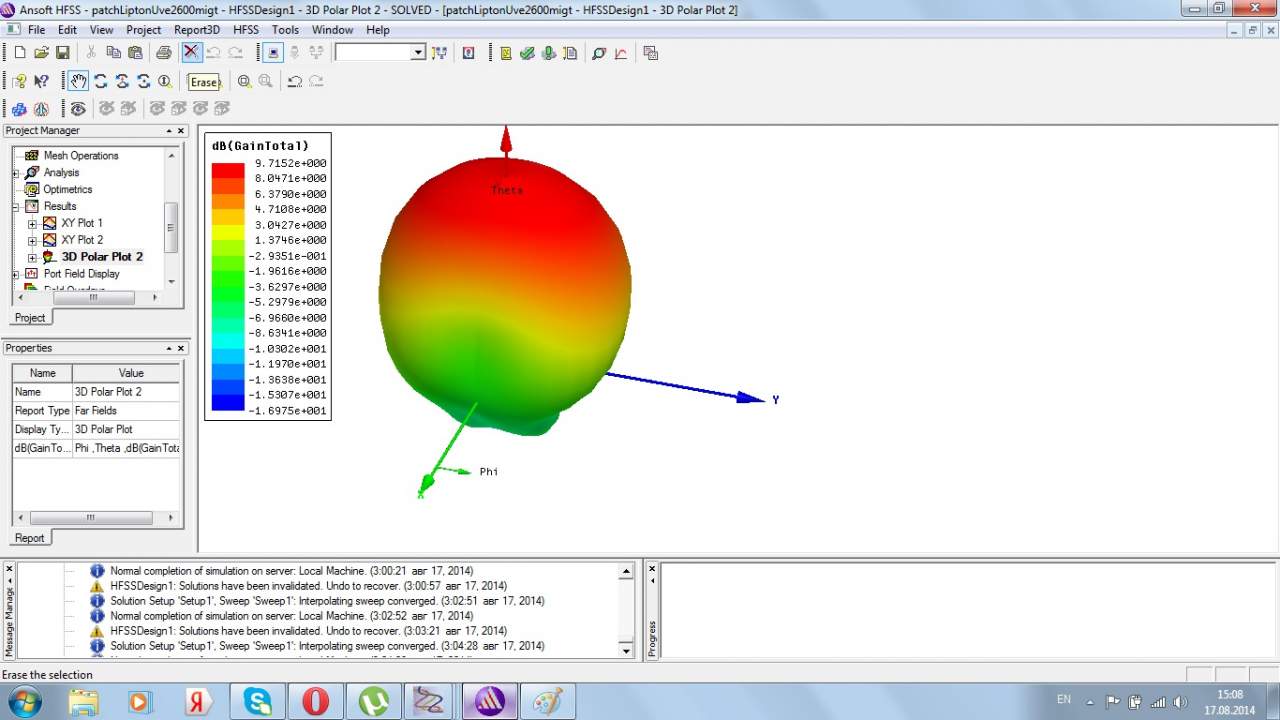Select the Pan hand tool

pyautogui.click(x=78, y=81)
